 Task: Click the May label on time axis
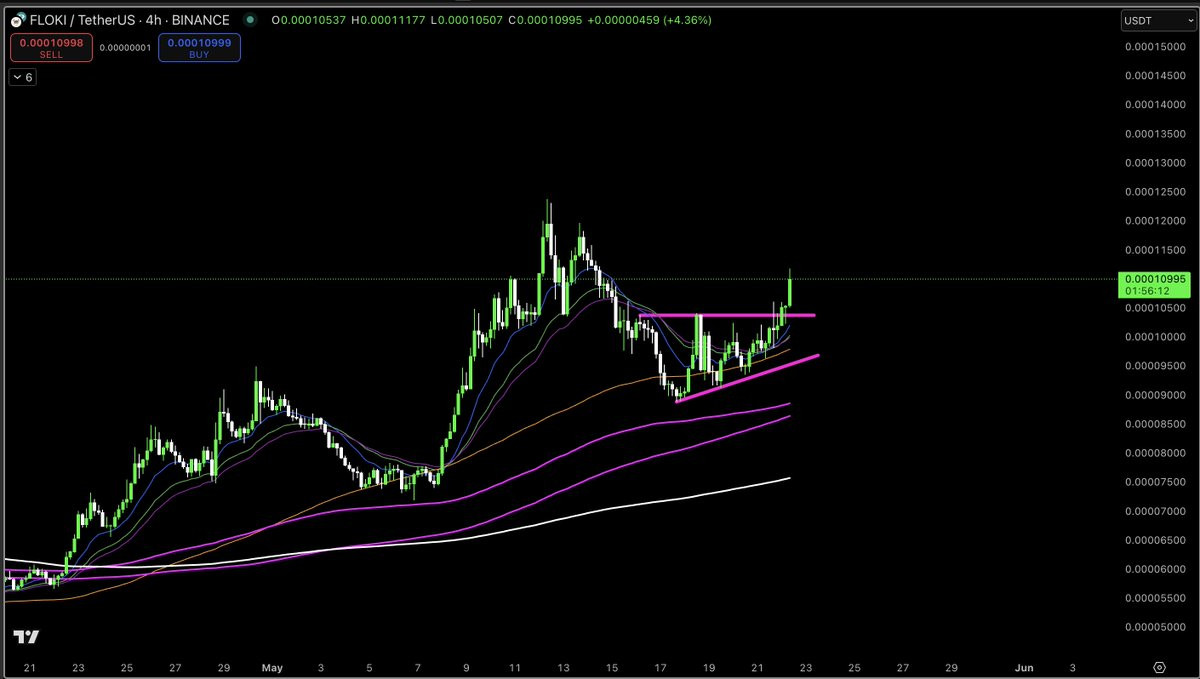[x=272, y=667]
